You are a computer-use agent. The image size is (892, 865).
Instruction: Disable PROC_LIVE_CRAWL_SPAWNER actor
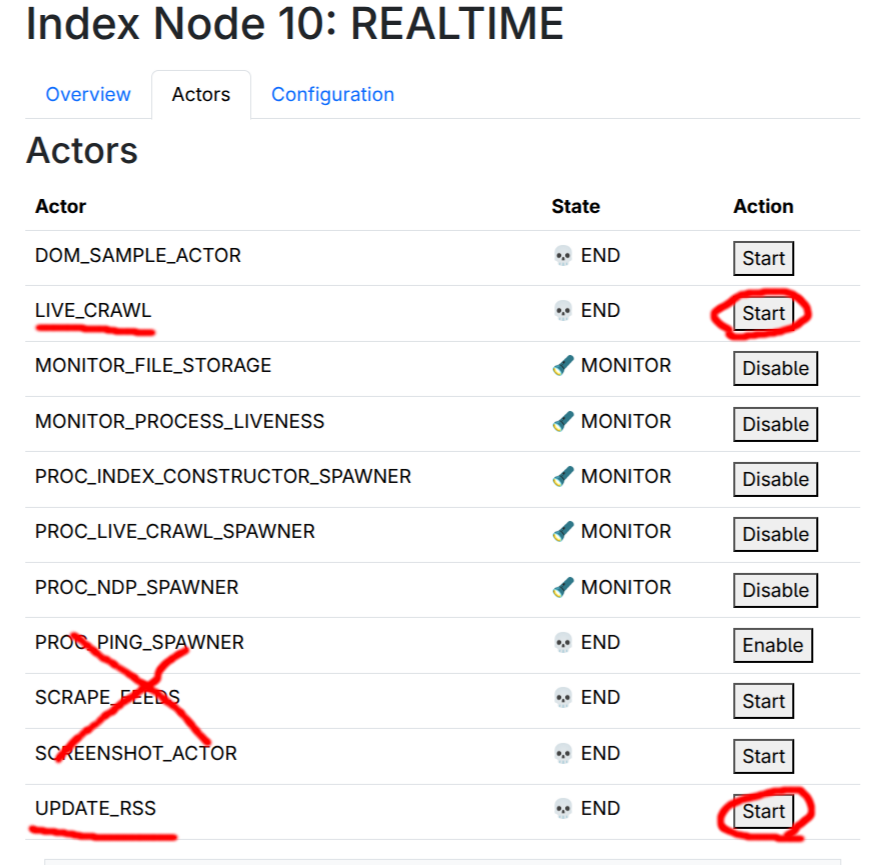775,534
